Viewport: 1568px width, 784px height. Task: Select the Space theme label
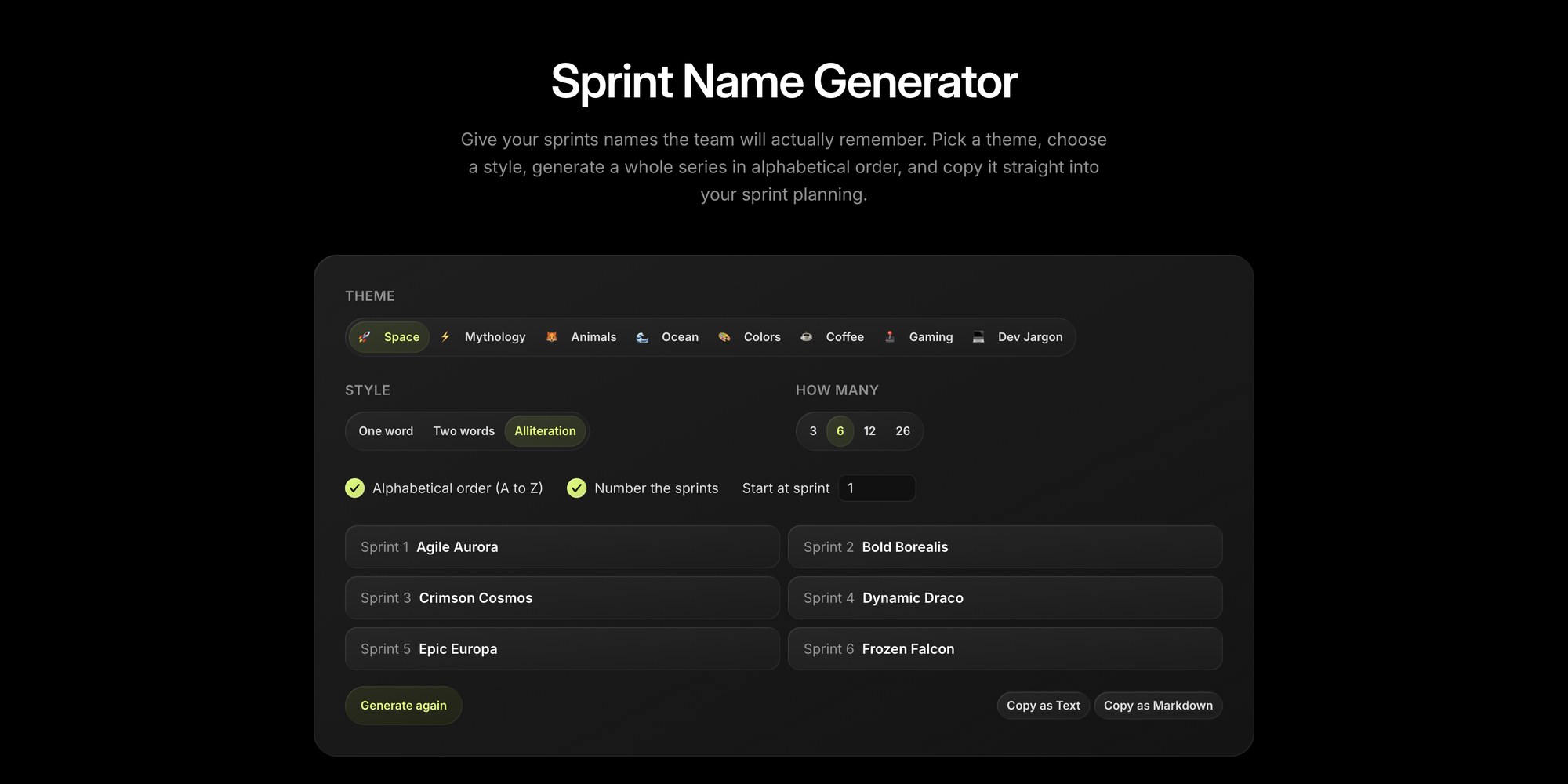click(401, 337)
